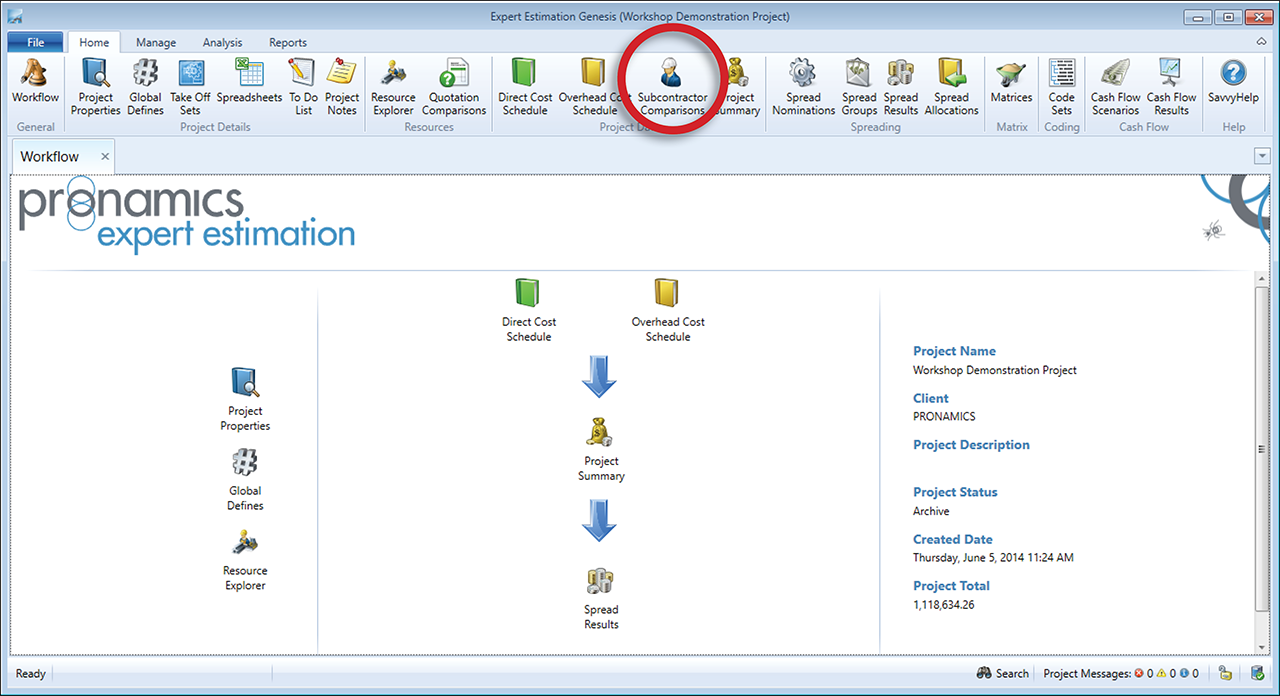Open the File menu
This screenshot has width=1280, height=696.
(x=35, y=42)
